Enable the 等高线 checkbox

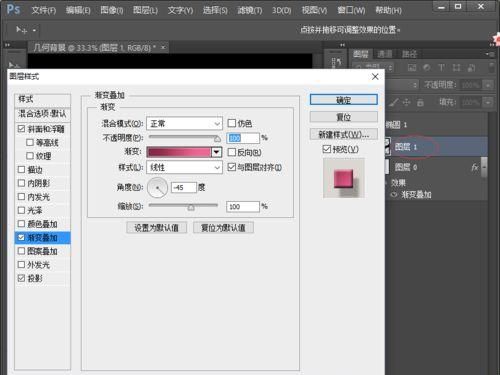click(30, 143)
